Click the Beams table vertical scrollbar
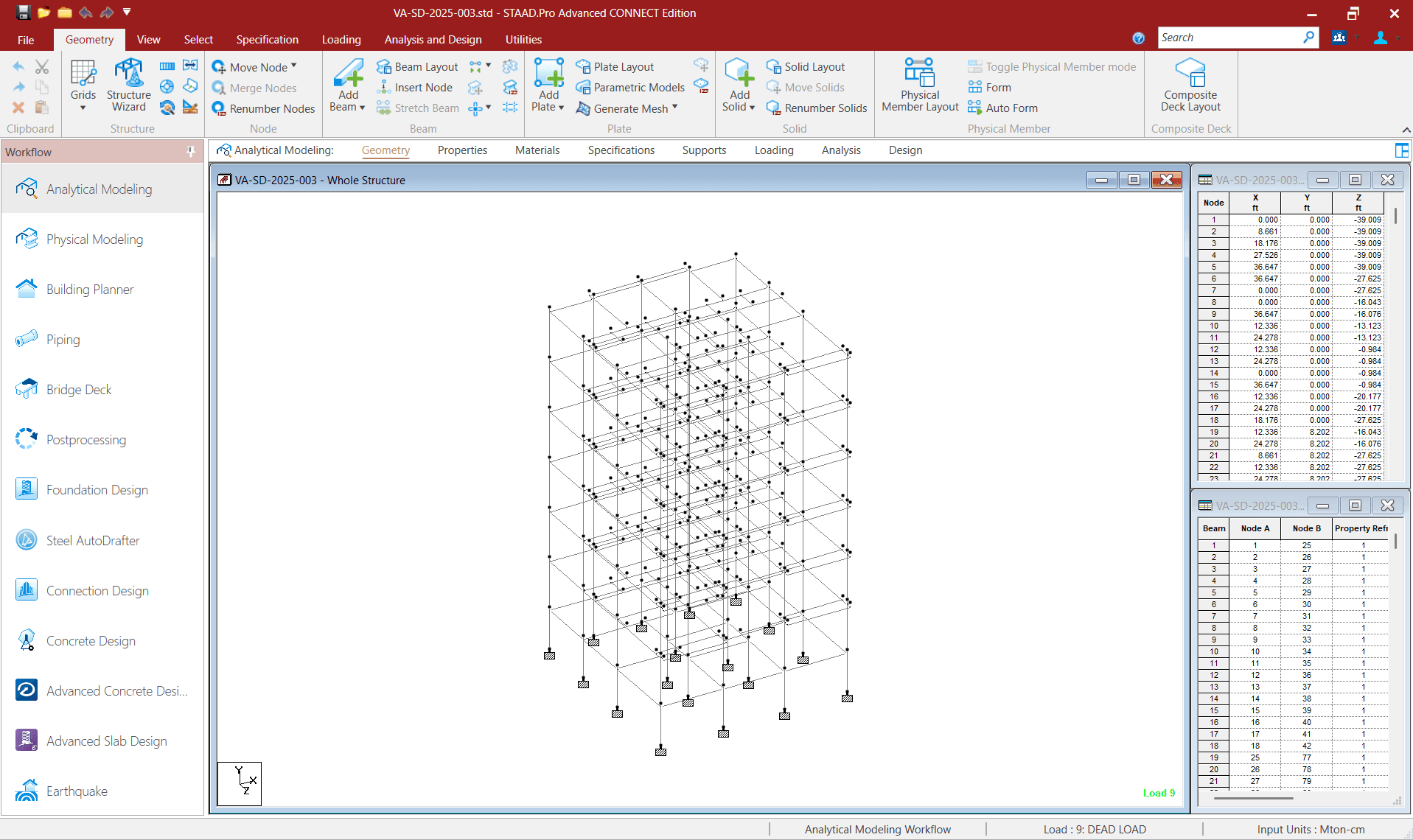 pyautogui.click(x=1395, y=542)
